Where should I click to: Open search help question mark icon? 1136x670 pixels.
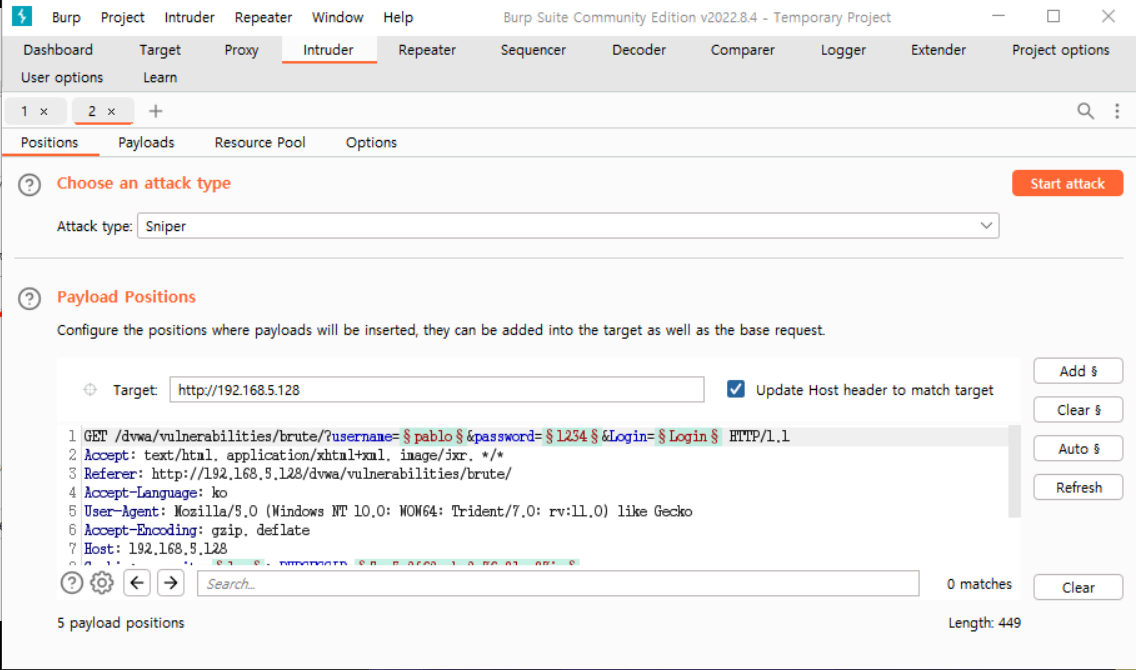[72, 582]
